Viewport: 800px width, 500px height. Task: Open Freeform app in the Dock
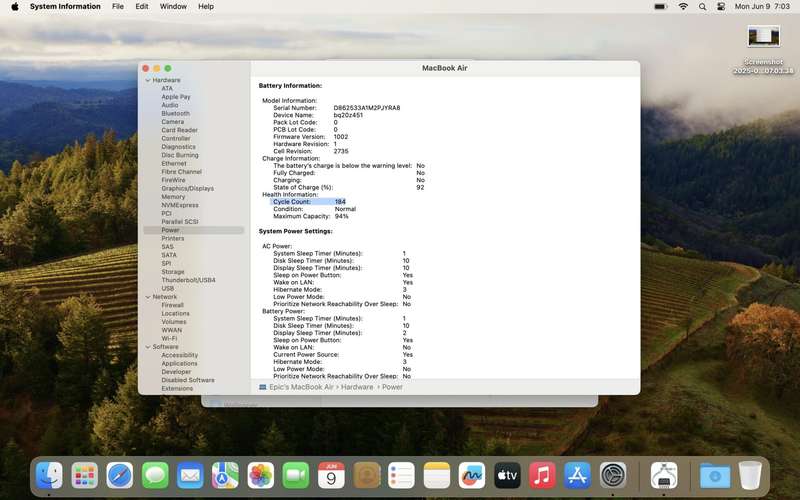point(472,475)
